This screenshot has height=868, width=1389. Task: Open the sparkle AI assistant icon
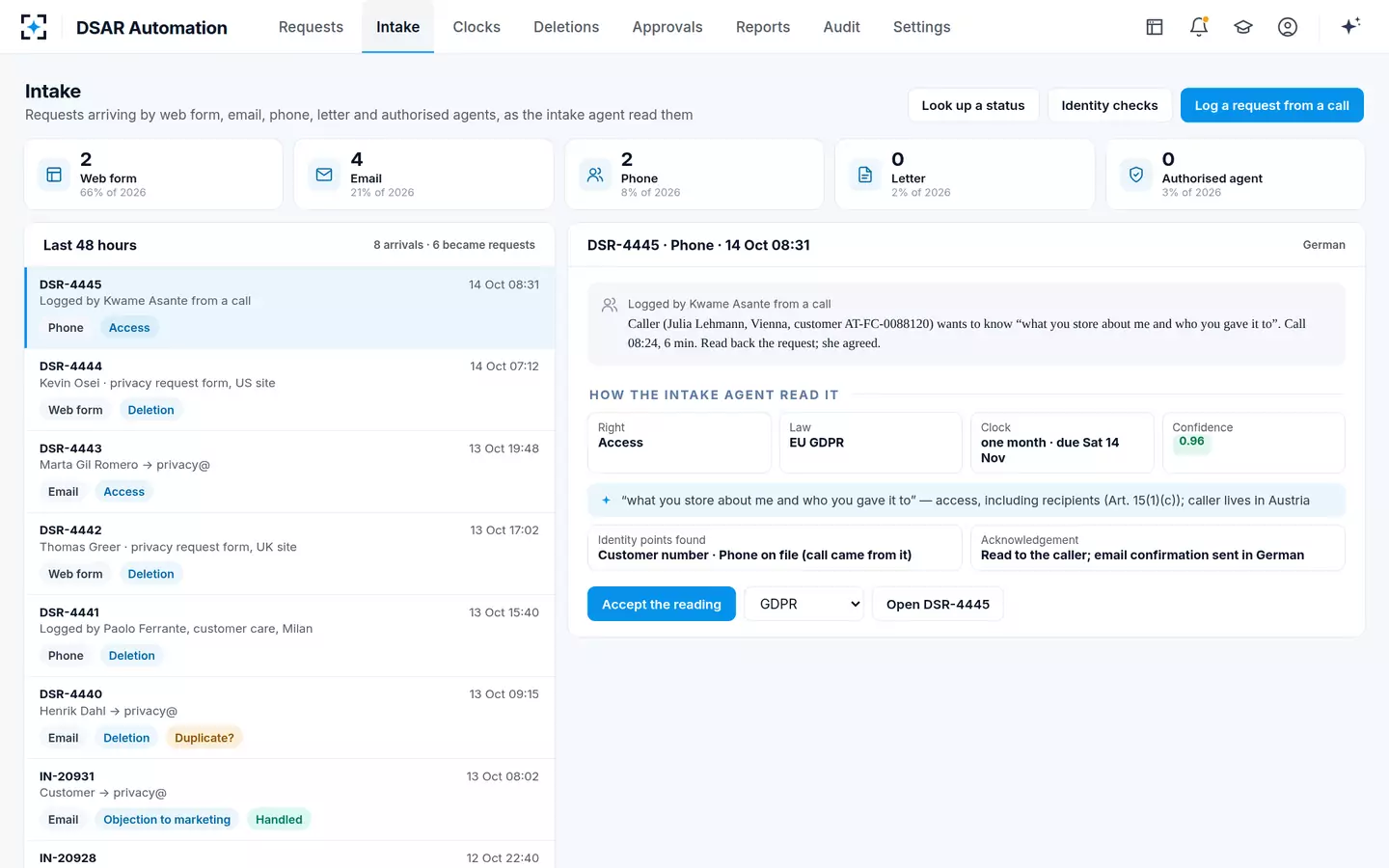(x=1350, y=26)
